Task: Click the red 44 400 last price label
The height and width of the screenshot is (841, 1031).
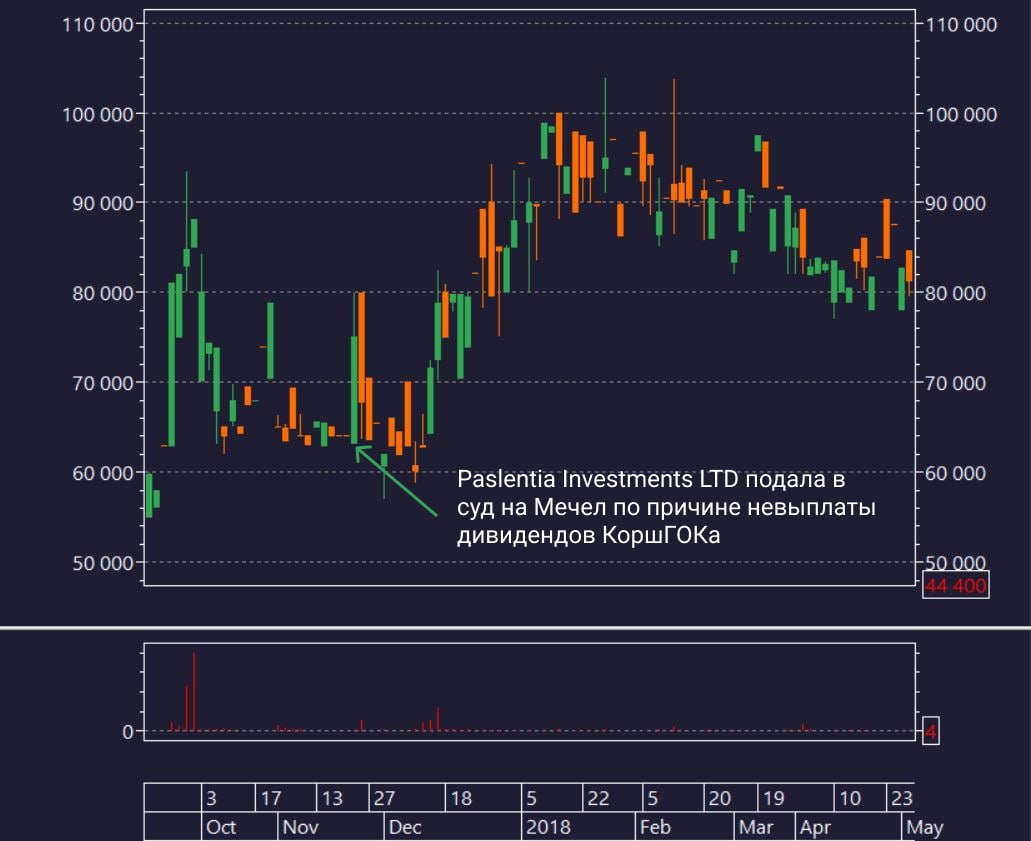Action: 956,585
